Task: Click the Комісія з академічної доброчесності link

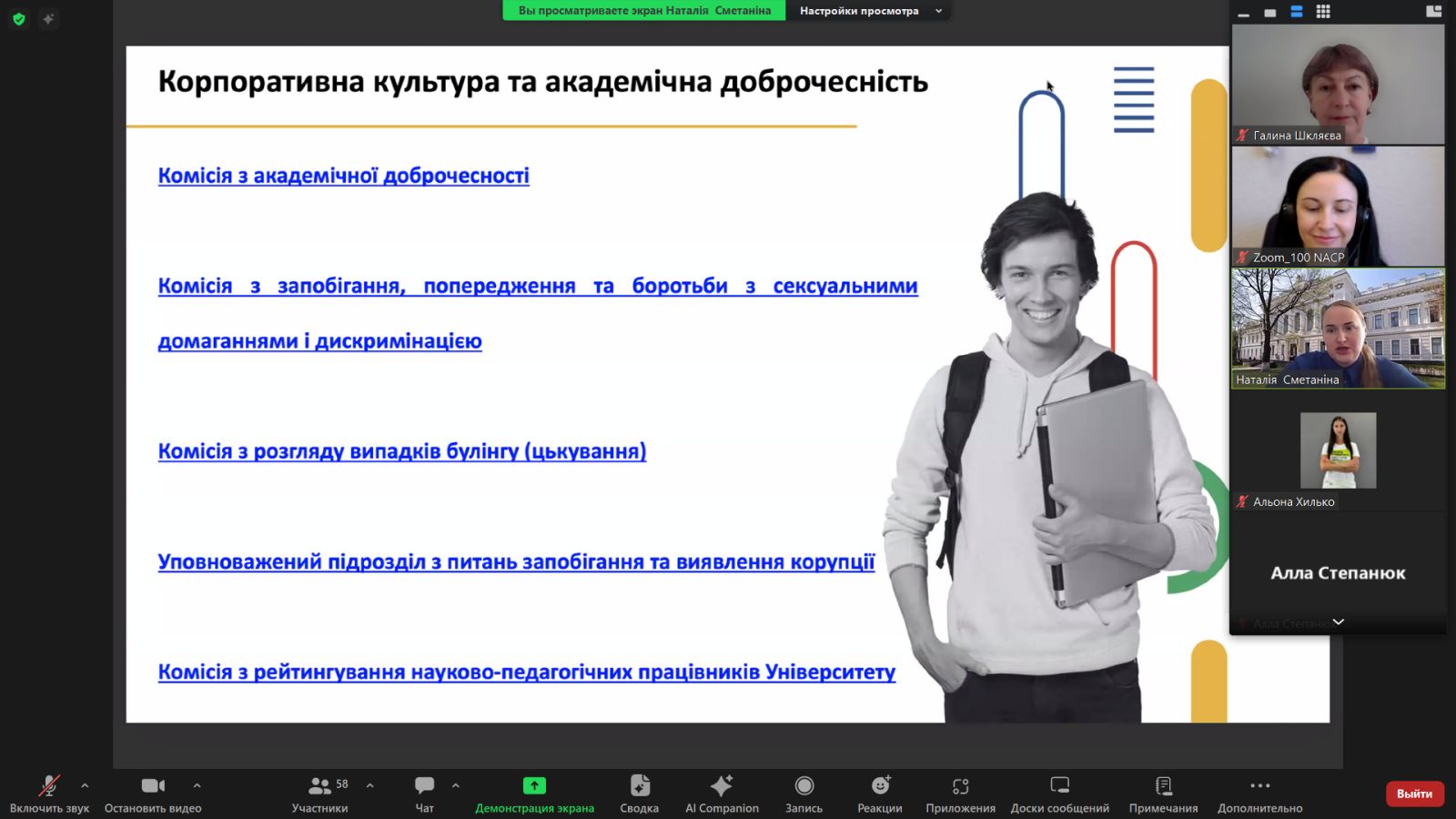Action: (343, 176)
